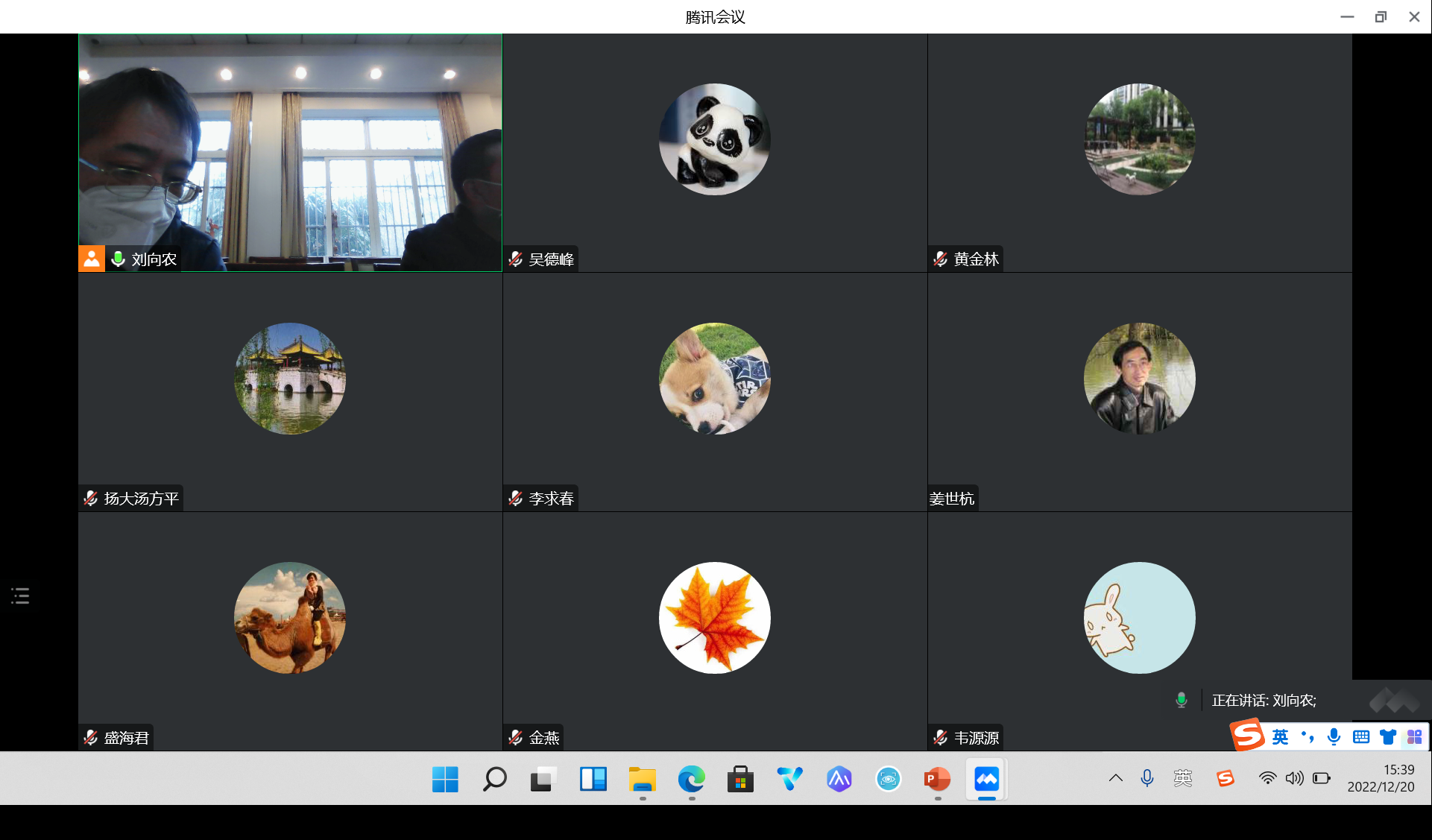
Task: Open the Windows Start button
Action: 445,779
